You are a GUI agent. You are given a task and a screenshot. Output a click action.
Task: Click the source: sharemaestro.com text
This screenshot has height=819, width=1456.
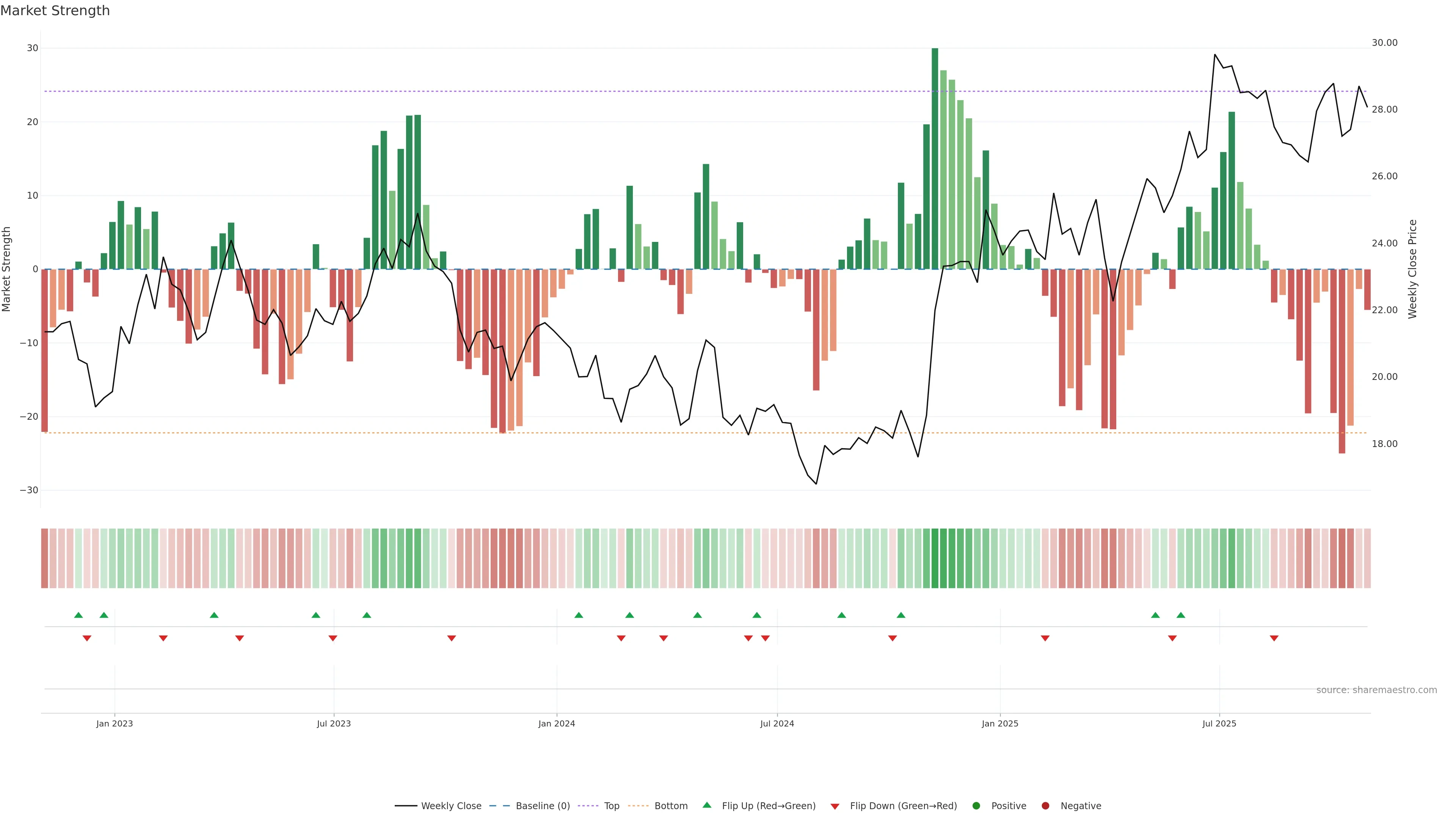1376,690
